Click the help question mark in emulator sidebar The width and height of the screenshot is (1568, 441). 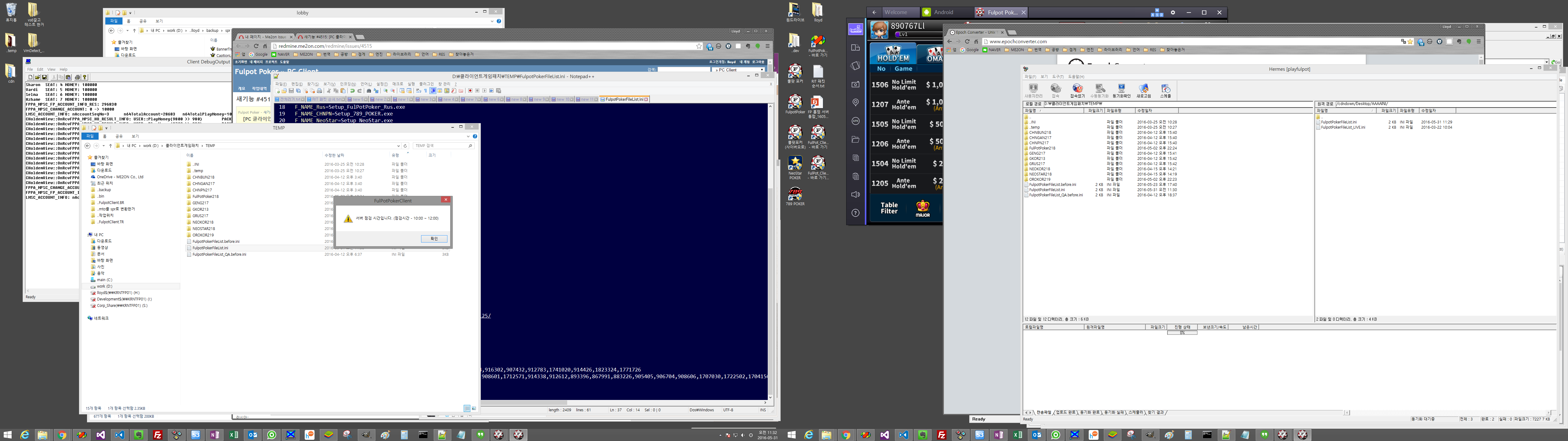point(856,213)
